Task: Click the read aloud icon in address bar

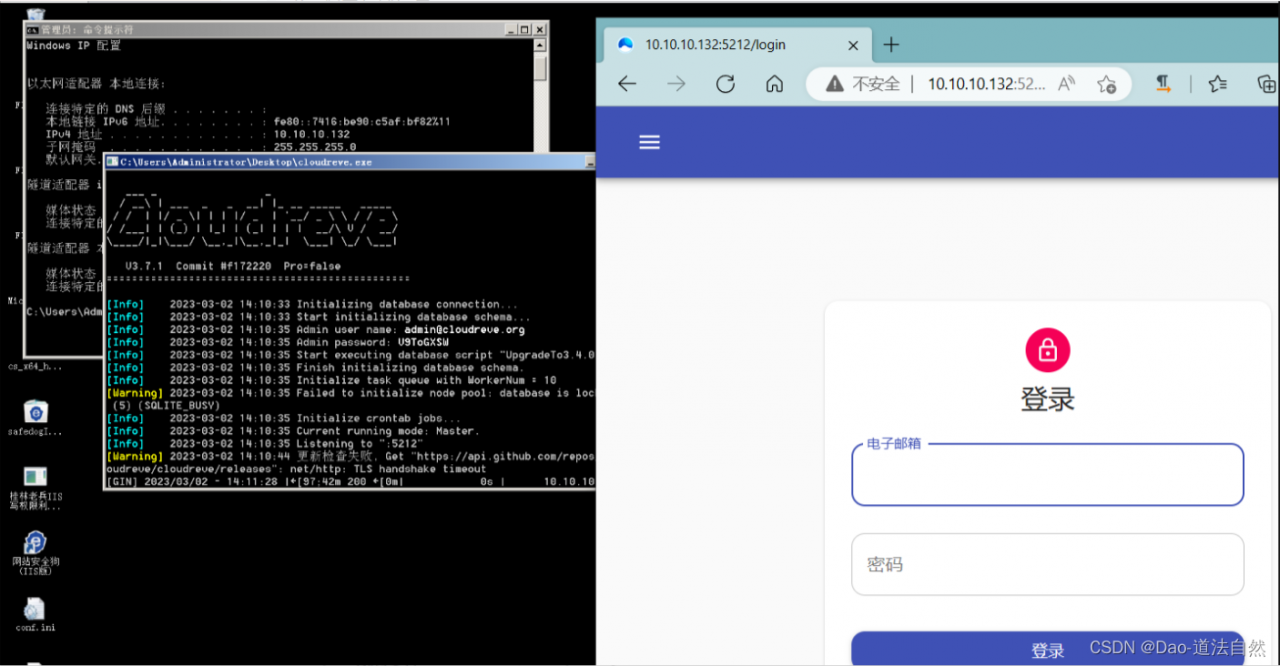Action: pos(1066,84)
